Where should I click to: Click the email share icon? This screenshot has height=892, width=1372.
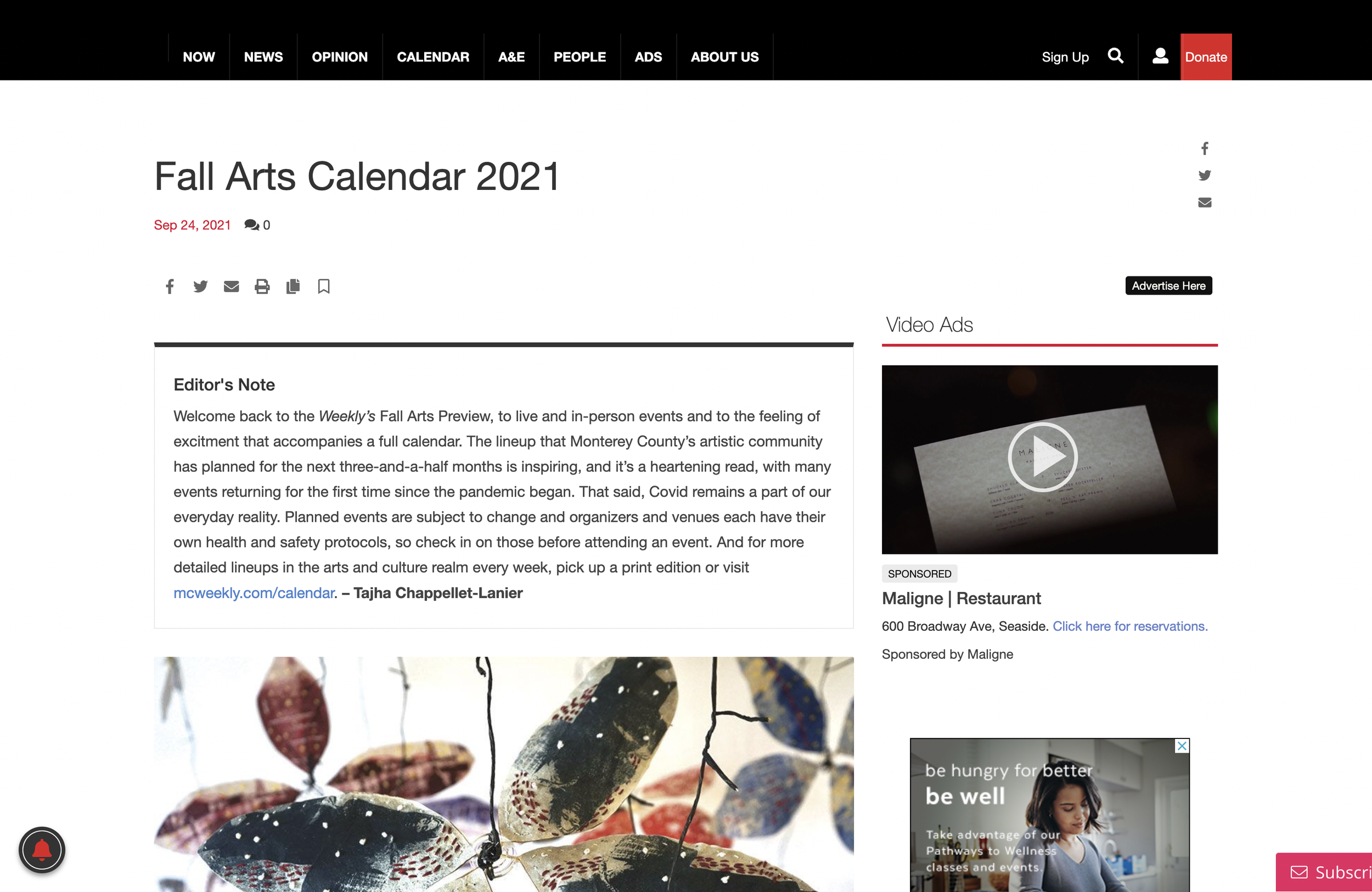[x=231, y=287]
